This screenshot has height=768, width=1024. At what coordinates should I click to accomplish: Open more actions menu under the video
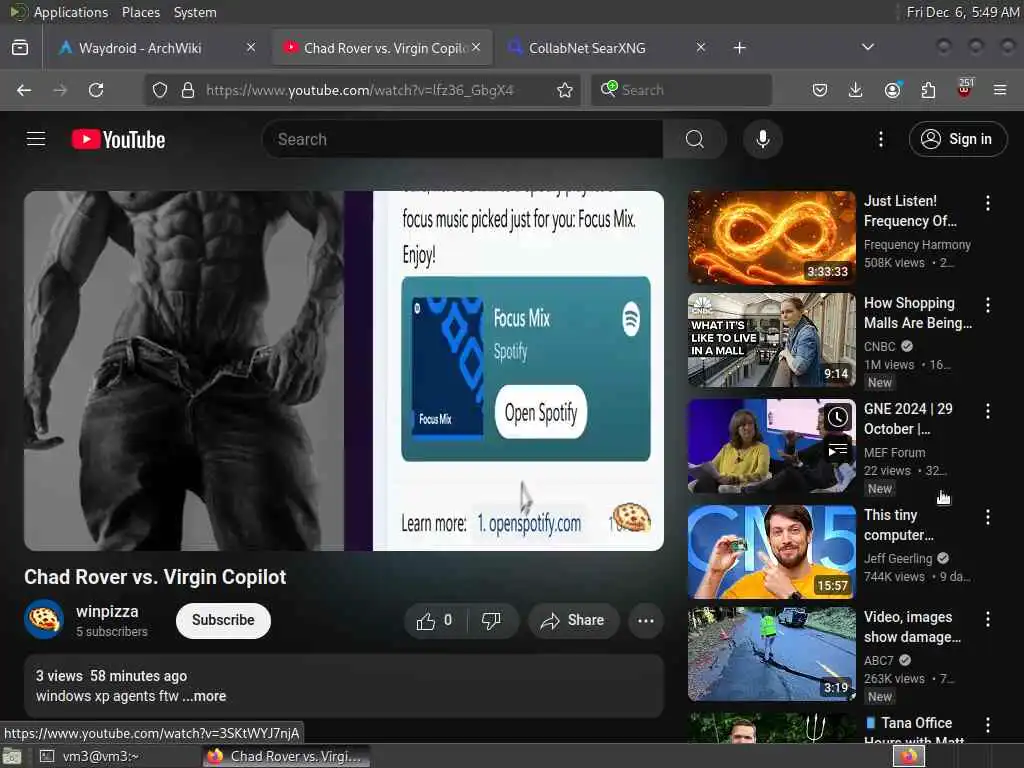point(645,620)
